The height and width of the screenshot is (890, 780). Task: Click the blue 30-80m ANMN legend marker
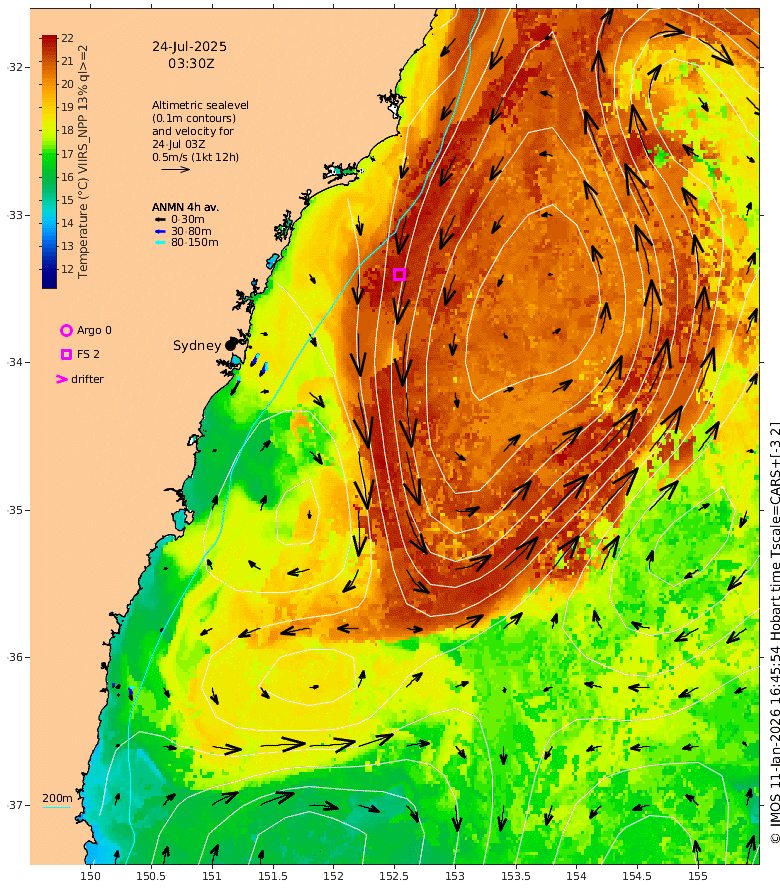point(160,232)
